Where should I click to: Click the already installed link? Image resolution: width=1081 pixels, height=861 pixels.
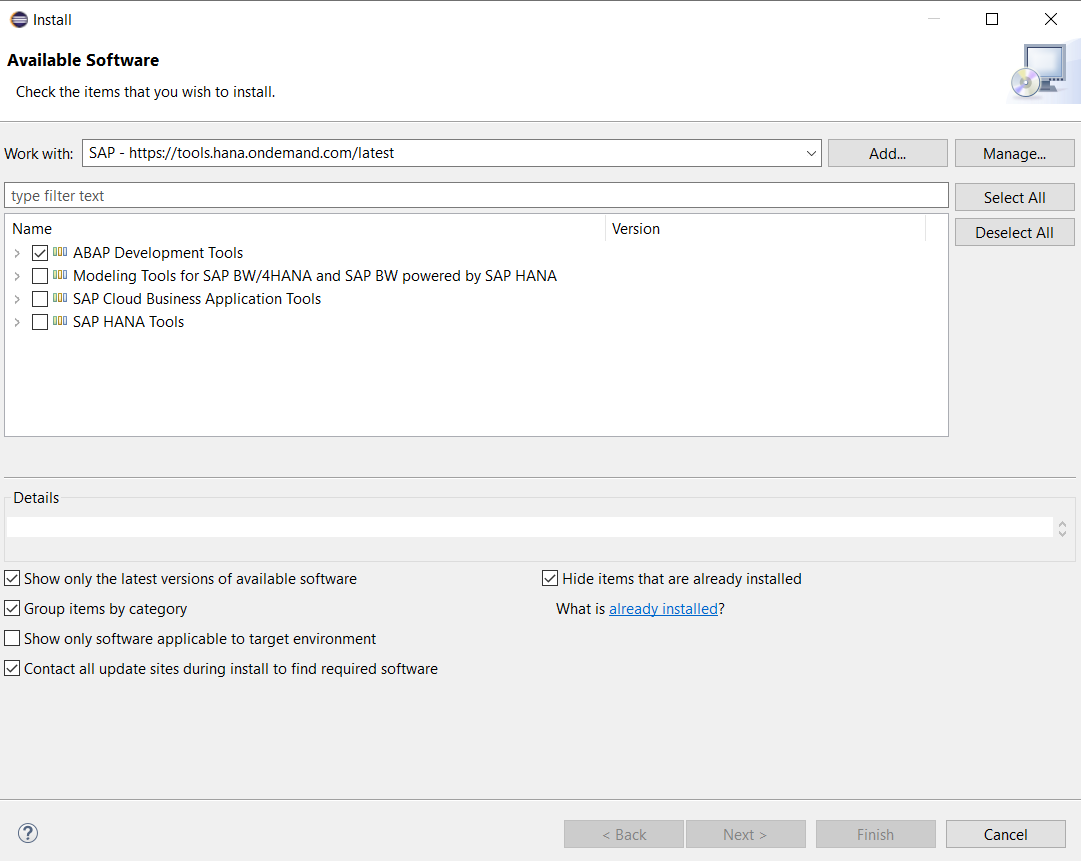point(663,608)
